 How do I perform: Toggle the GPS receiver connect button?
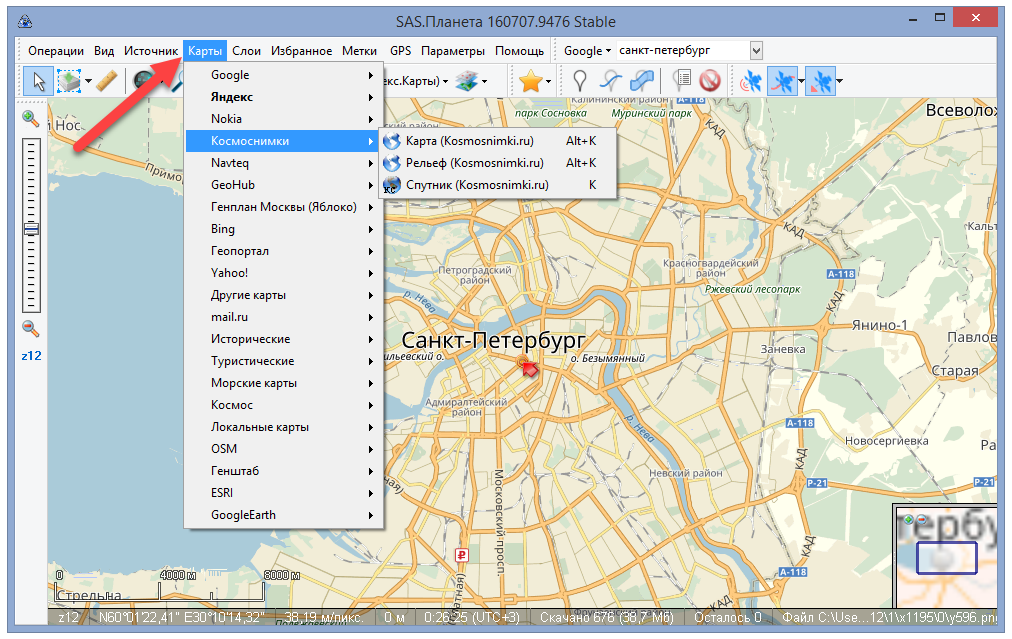[x=749, y=81]
